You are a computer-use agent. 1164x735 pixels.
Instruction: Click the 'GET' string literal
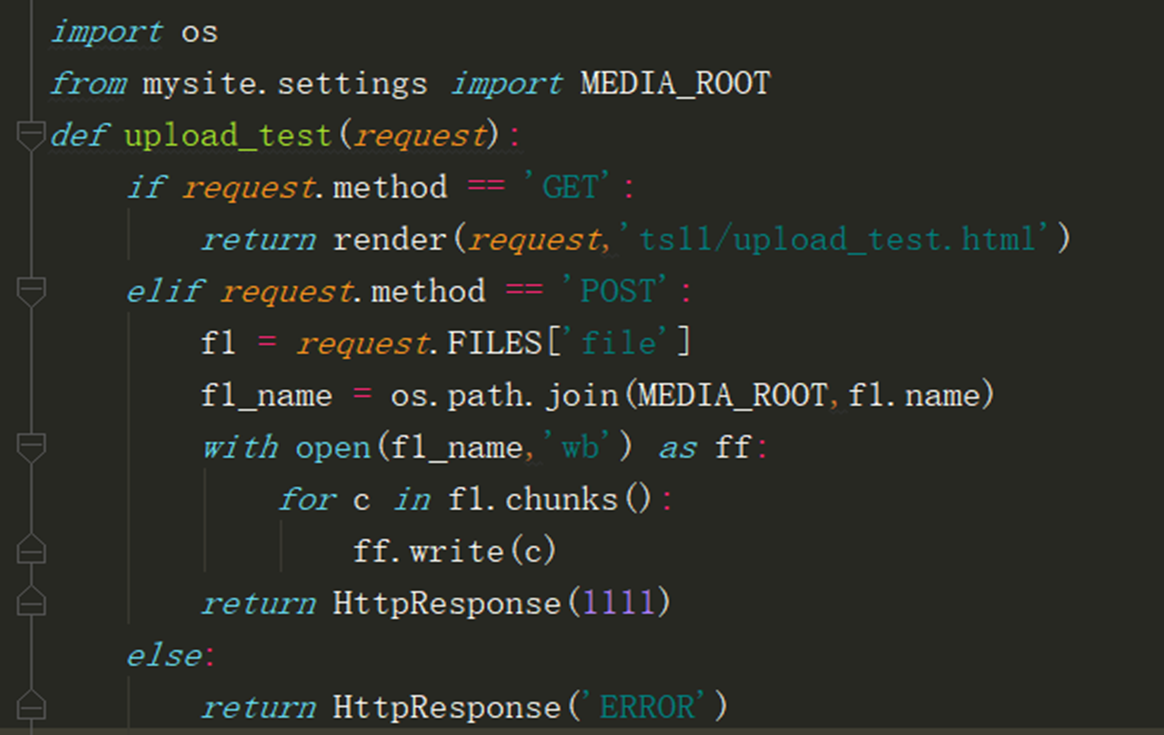point(569,187)
